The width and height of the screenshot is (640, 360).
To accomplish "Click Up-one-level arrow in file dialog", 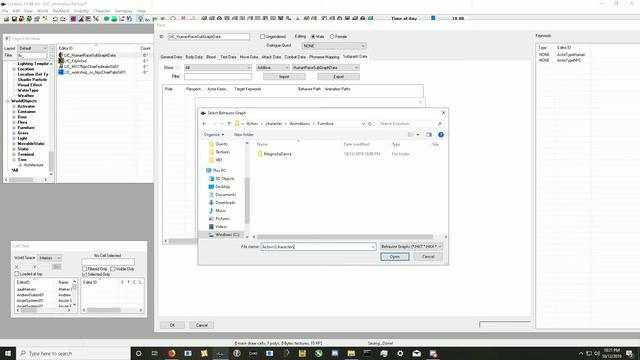I will (x=229, y=124).
